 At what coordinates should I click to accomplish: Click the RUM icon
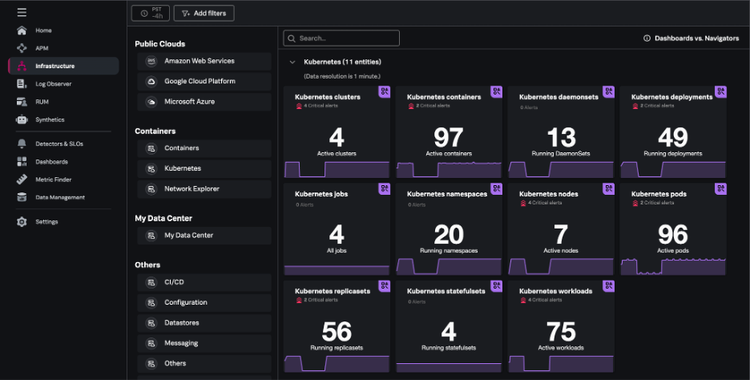point(22,102)
